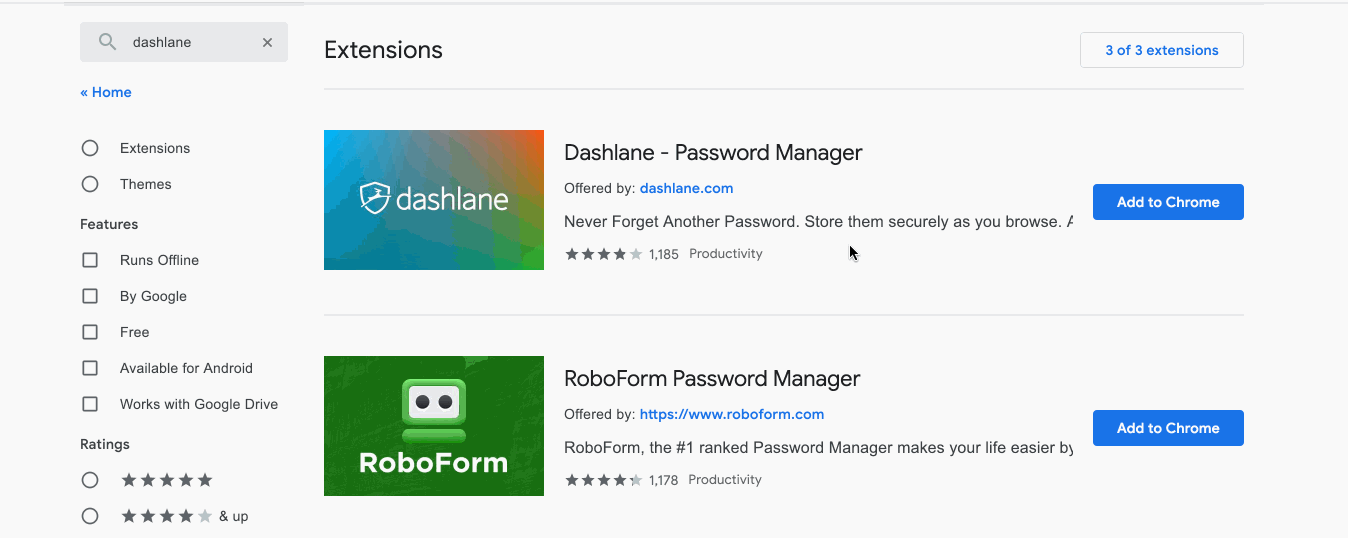Enable the Runs Offline checkbox

90,260
